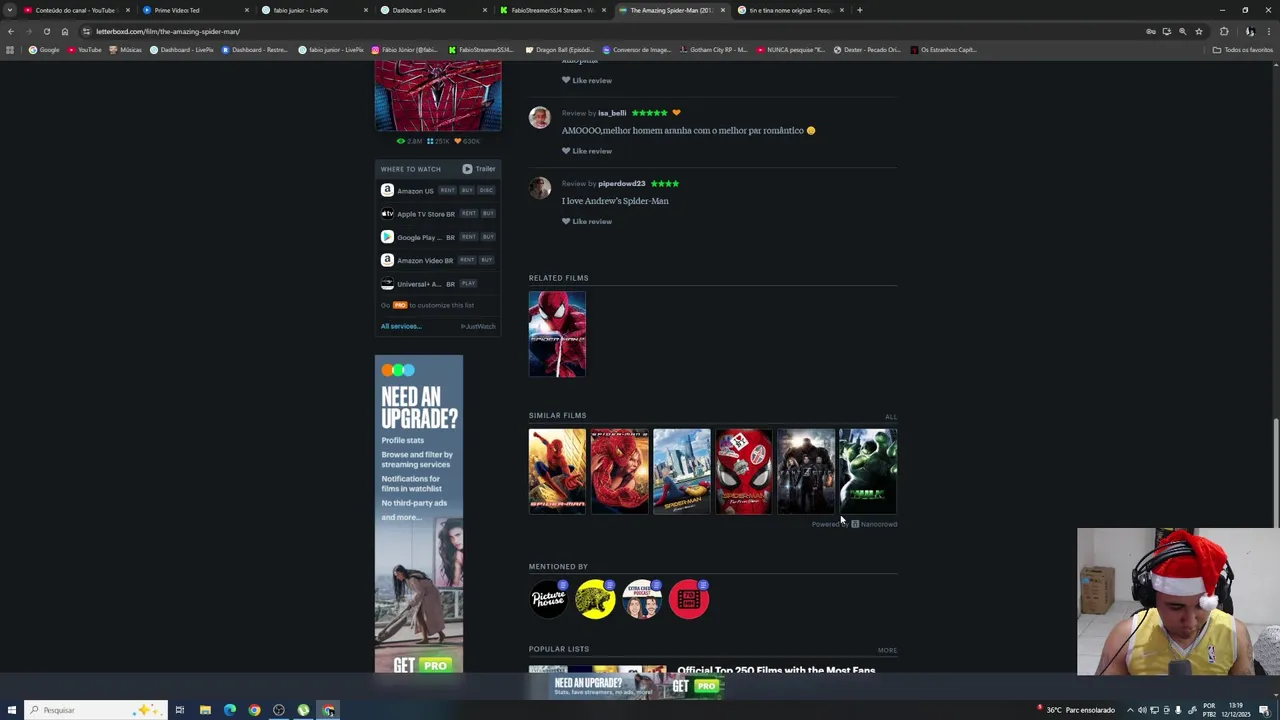Expand the system tray hidden icons chevron
The image size is (1280, 720).
pos(1130,710)
